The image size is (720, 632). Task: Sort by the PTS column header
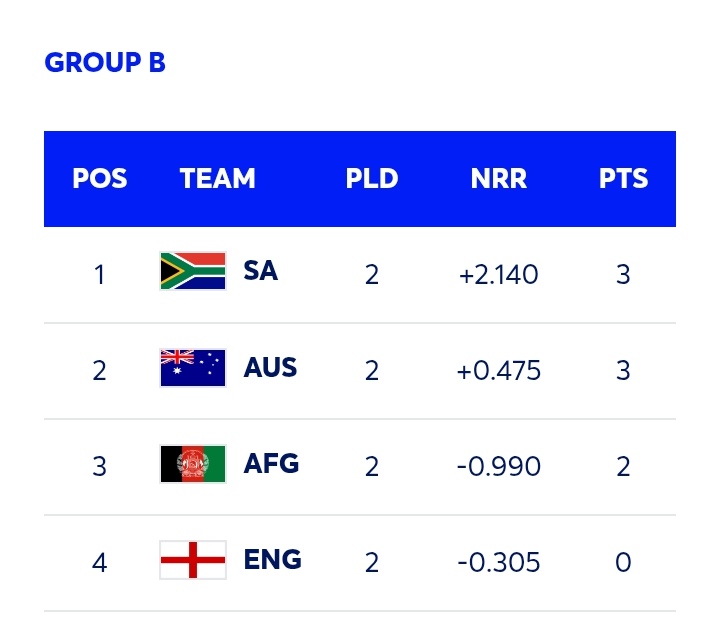(x=623, y=179)
